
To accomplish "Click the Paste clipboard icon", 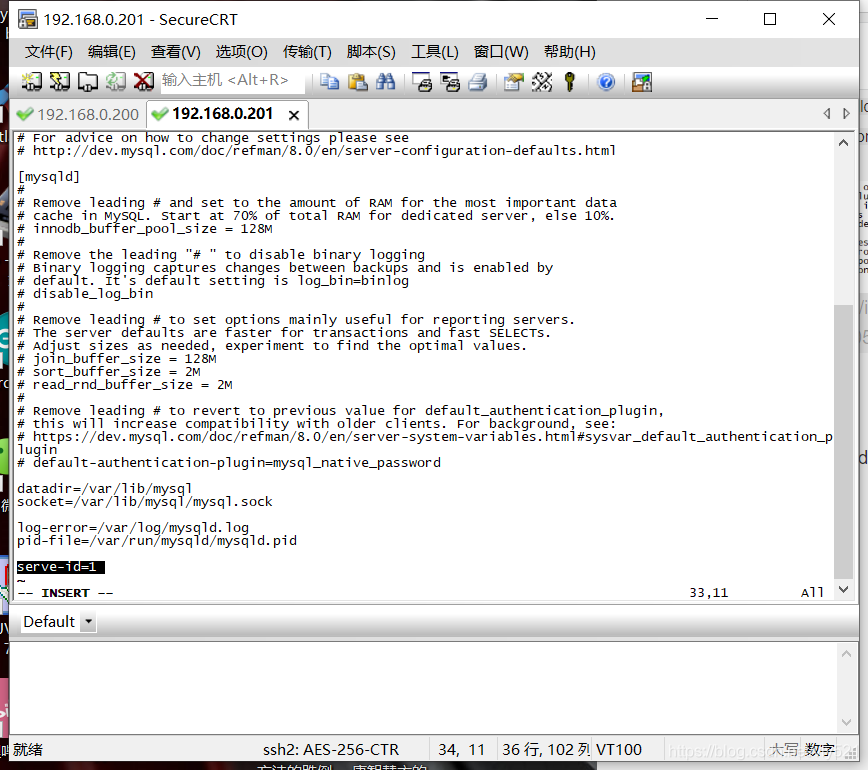I will [x=358, y=82].
